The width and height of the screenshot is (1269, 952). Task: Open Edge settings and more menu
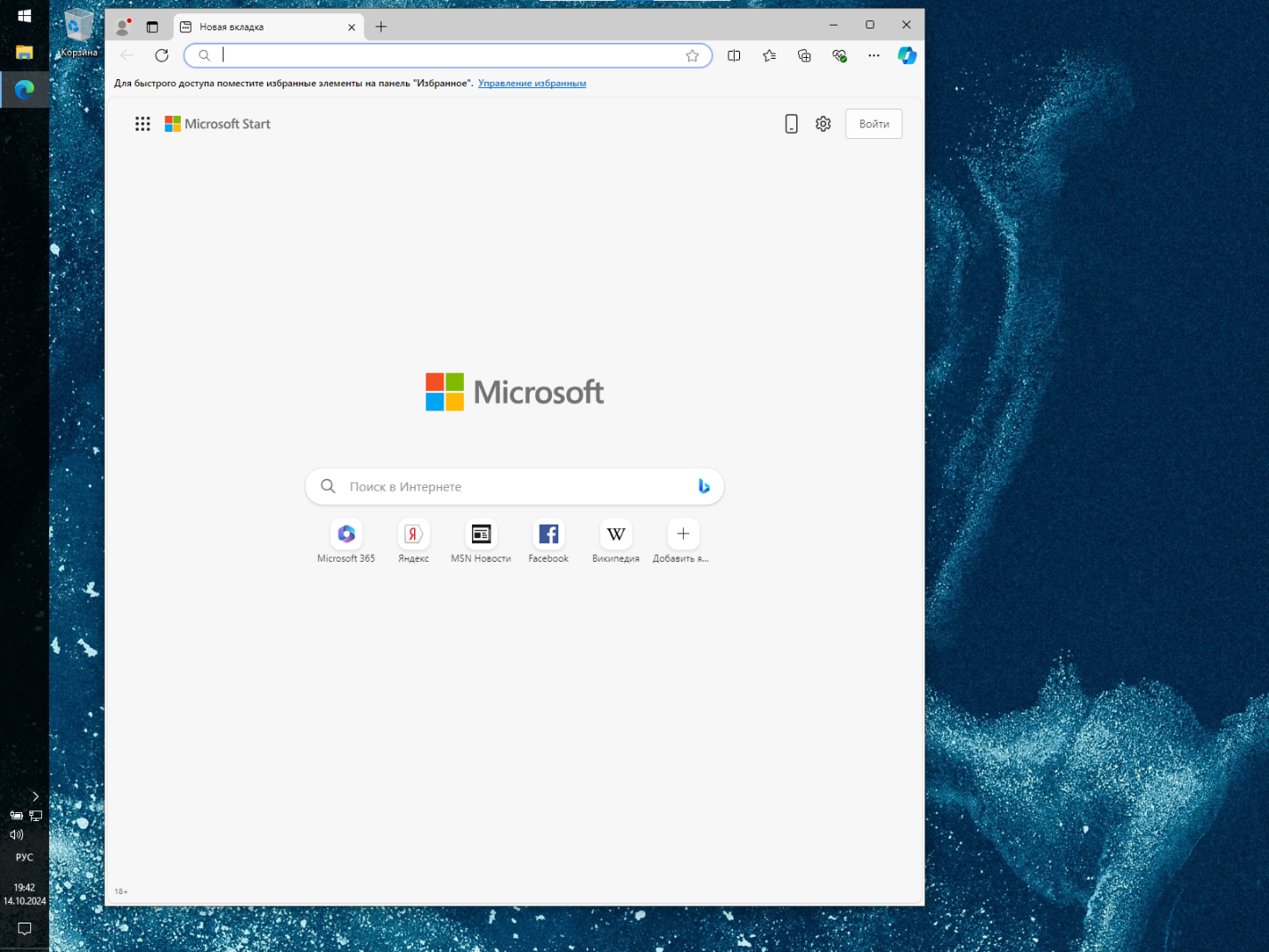pos(874,55)
